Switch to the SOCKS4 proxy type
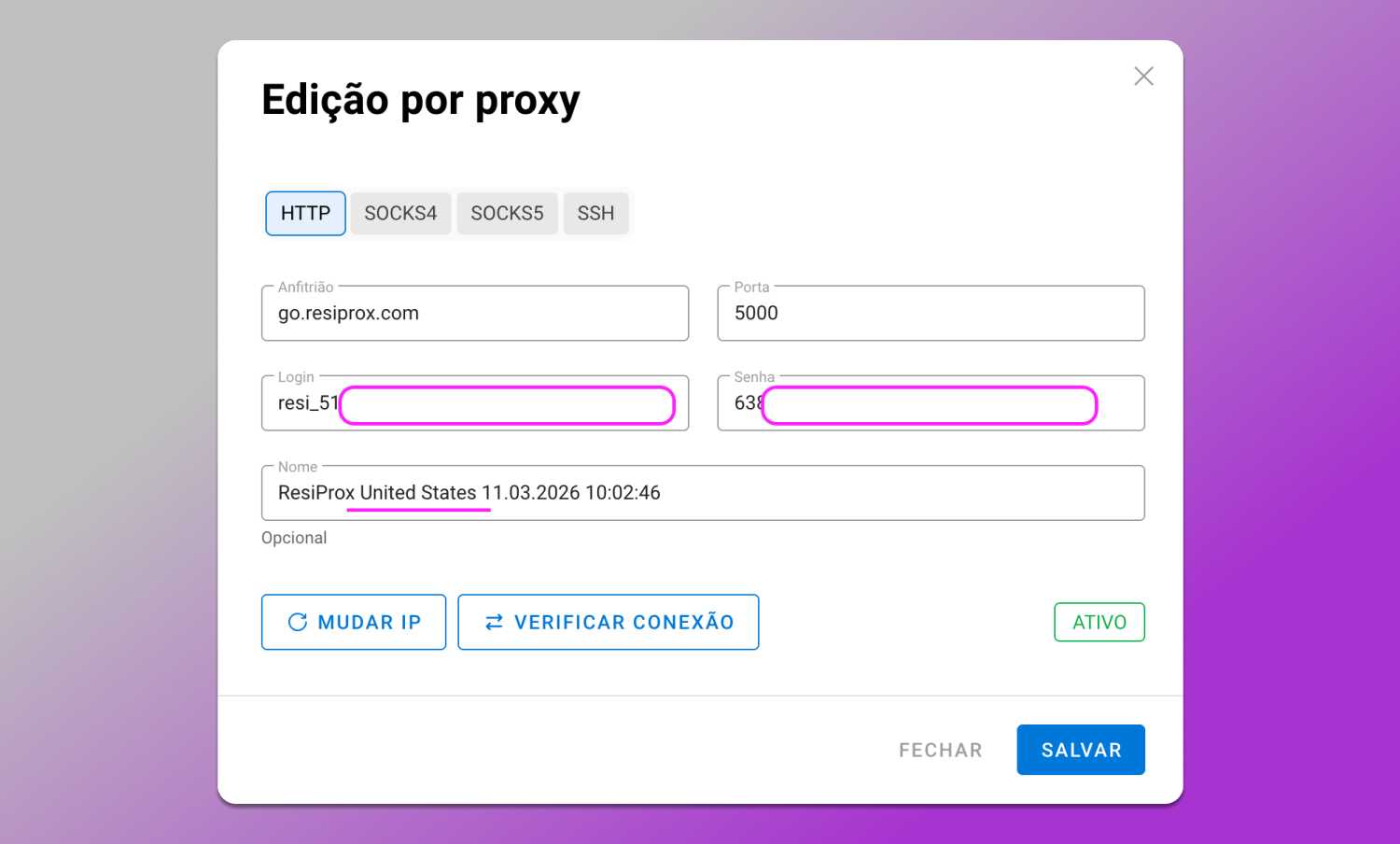 tap(400, 213)
